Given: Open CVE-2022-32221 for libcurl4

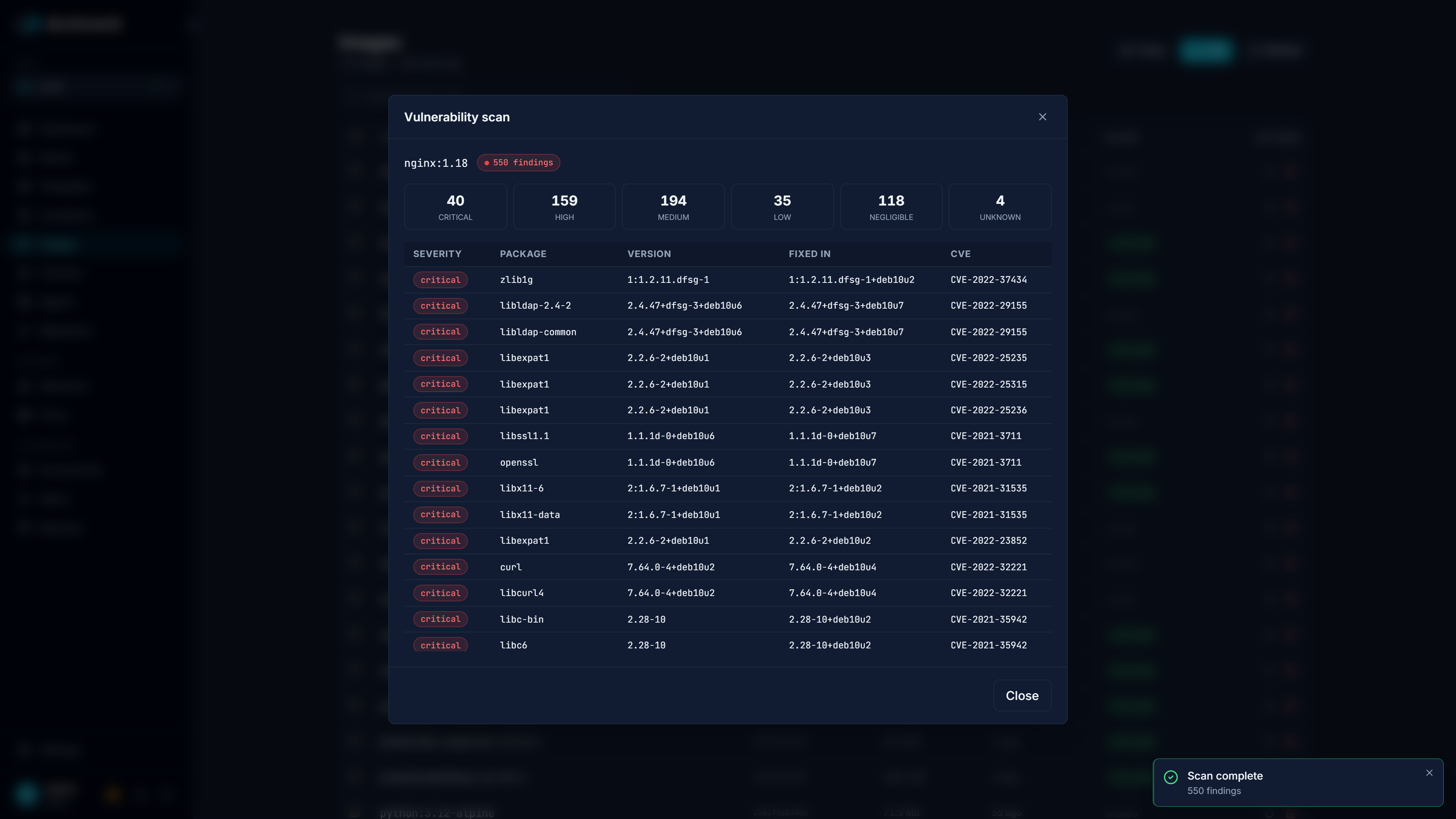Looking at the screenshot, I should 988,593.
